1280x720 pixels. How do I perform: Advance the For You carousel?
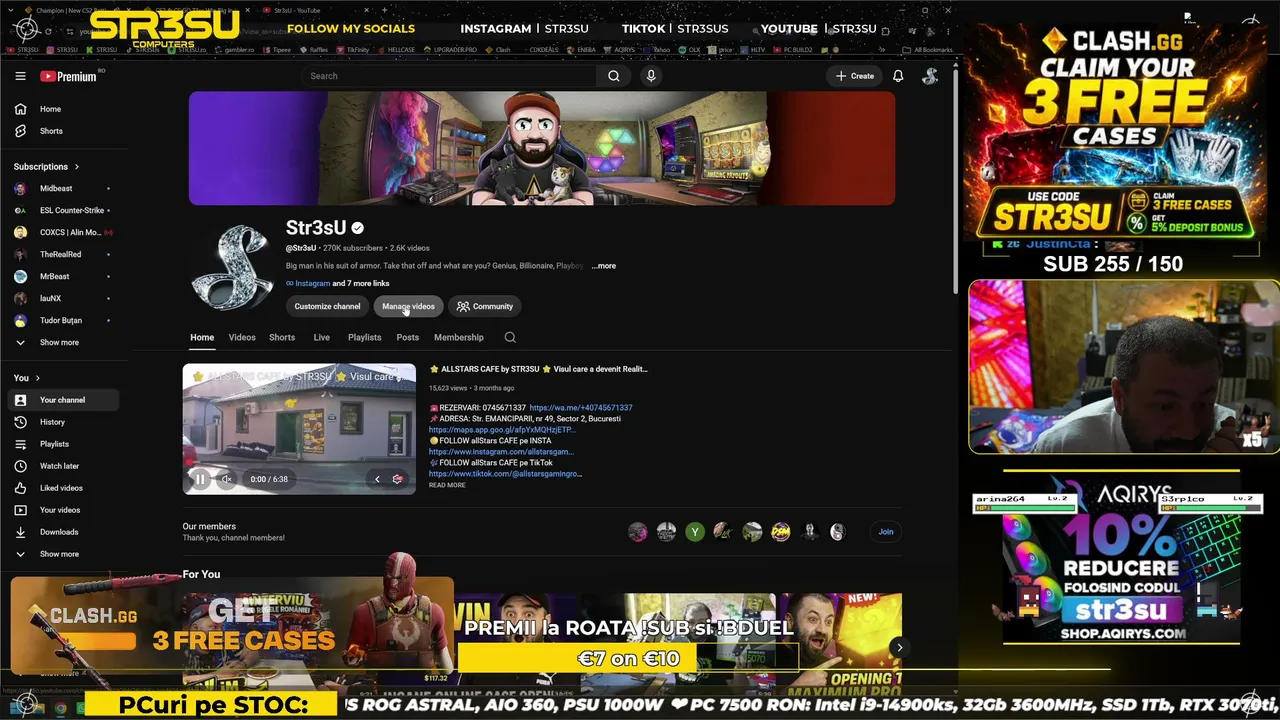pos(899,647)
